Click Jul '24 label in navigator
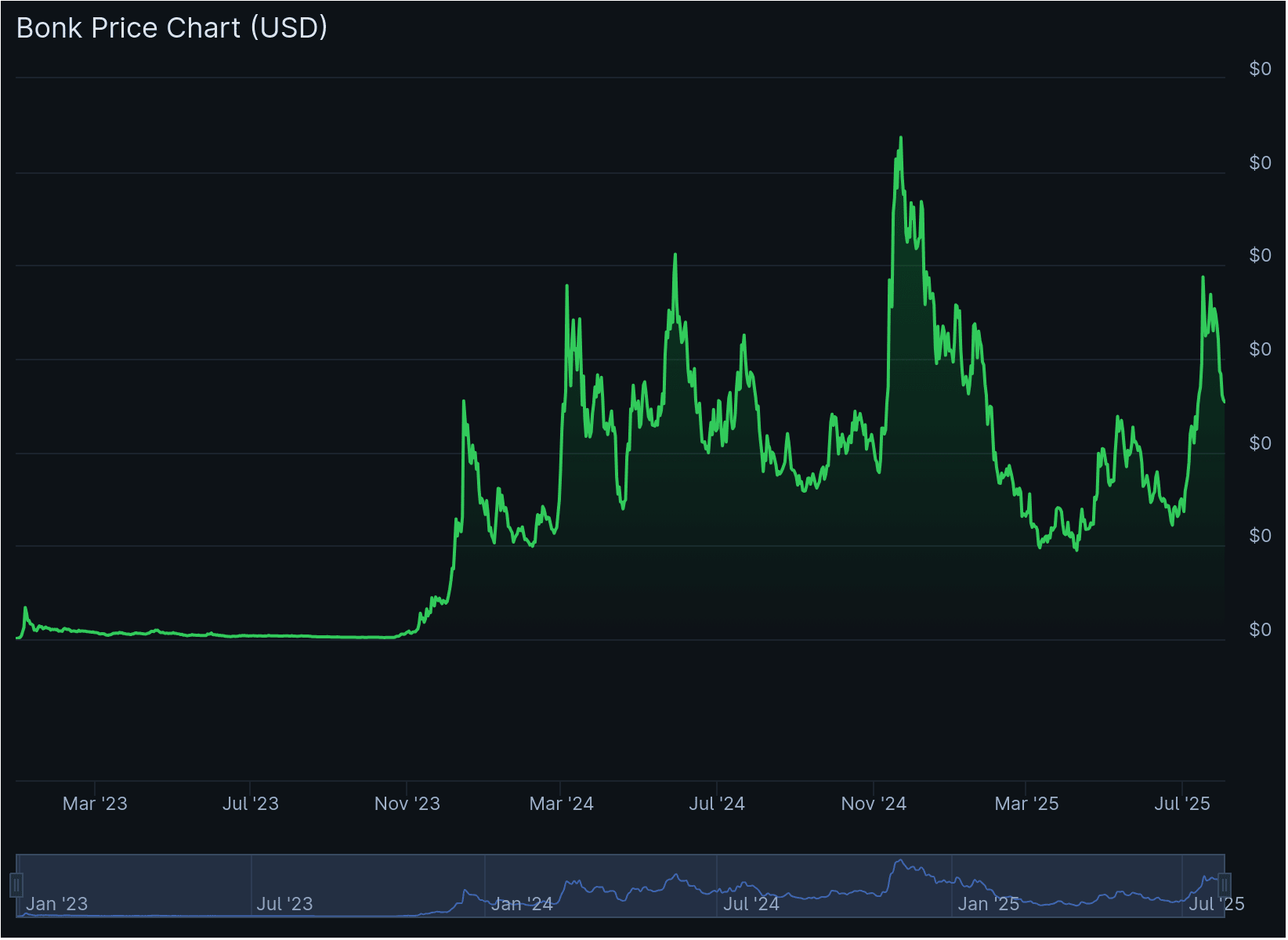This screenshot has height=940, width=1288. pos(751,904)
